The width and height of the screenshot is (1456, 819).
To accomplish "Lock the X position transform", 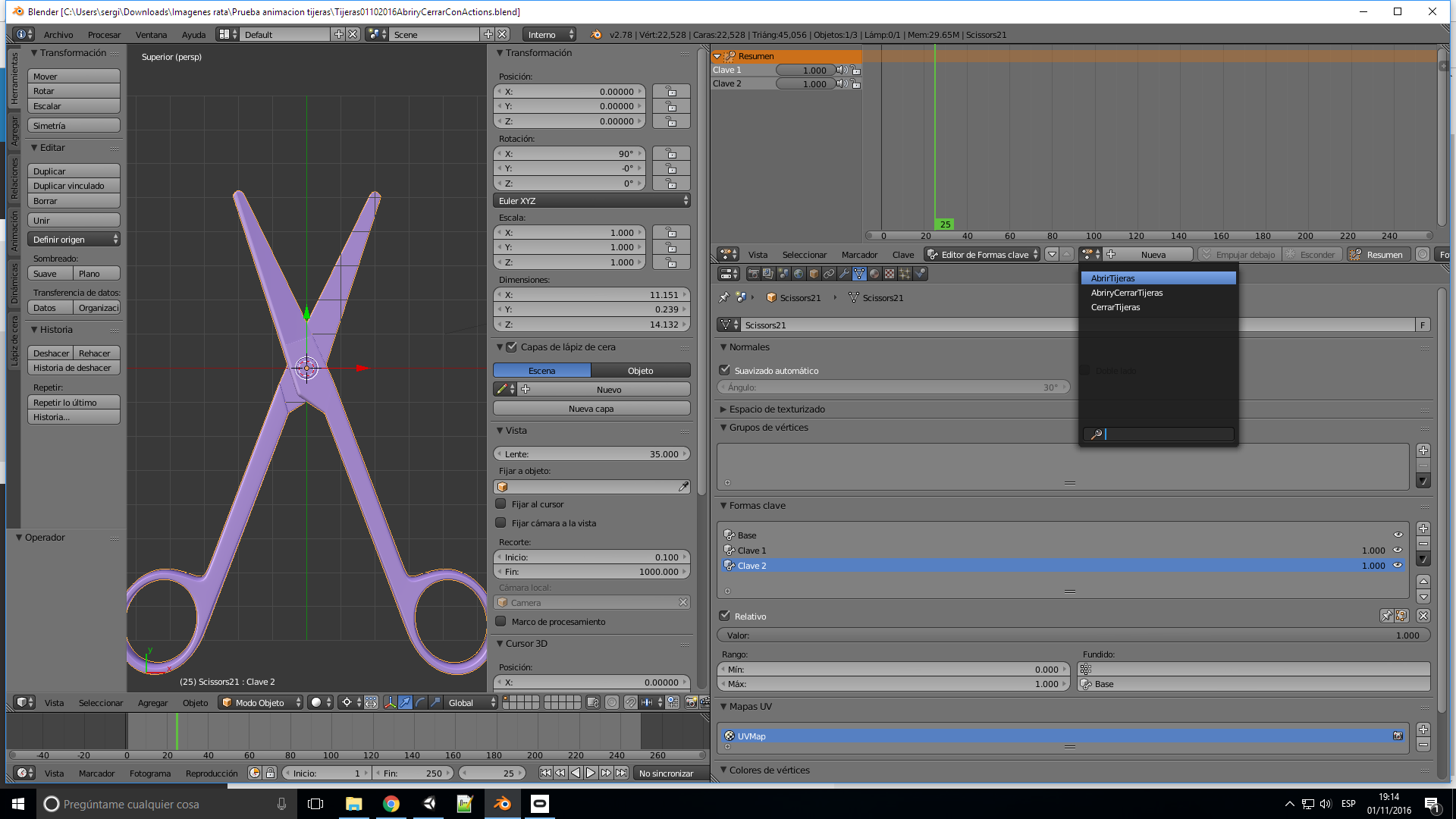I will click(x=671, y=92).
